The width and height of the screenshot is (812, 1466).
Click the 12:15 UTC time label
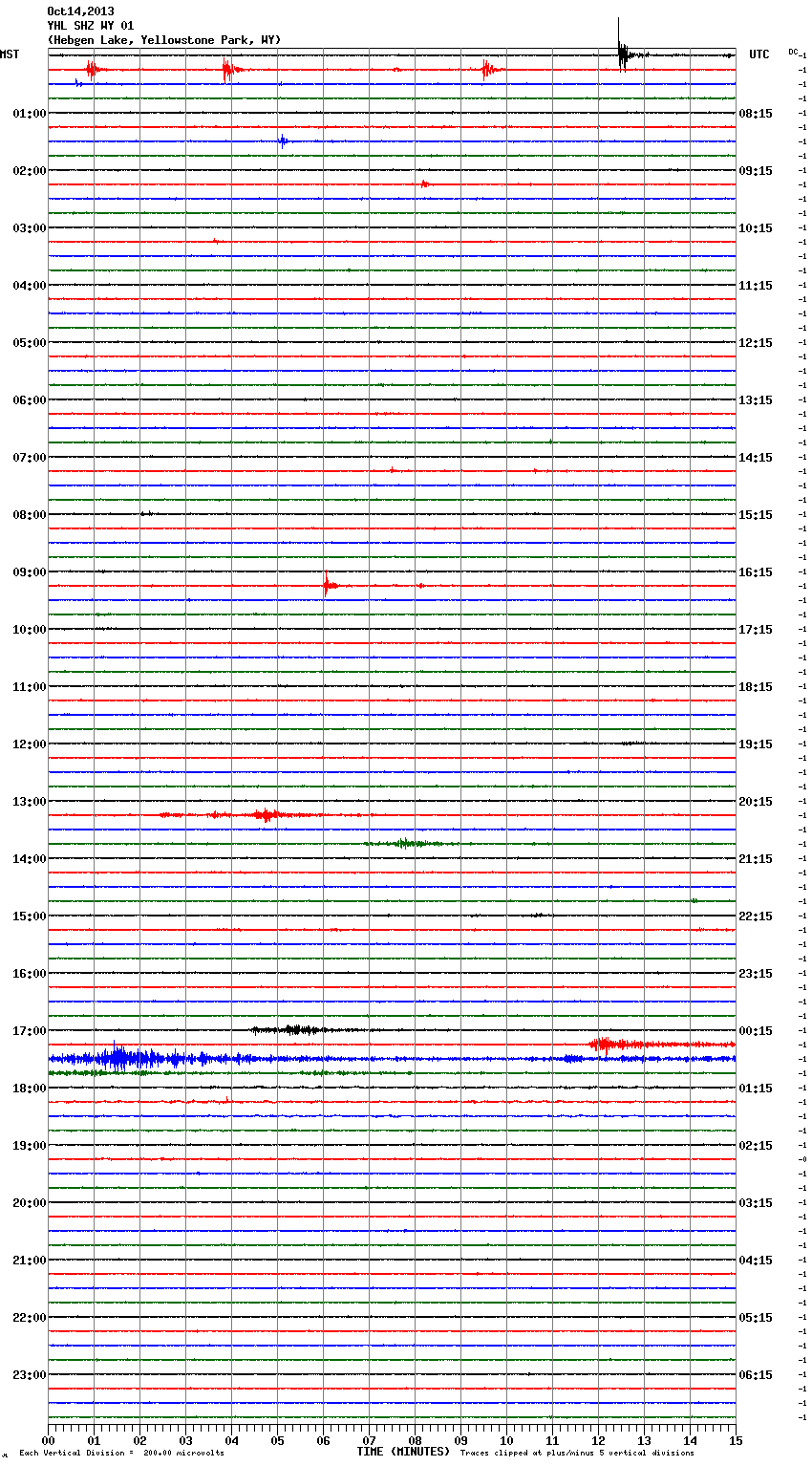pyautogui.click(x=756, y=342)
